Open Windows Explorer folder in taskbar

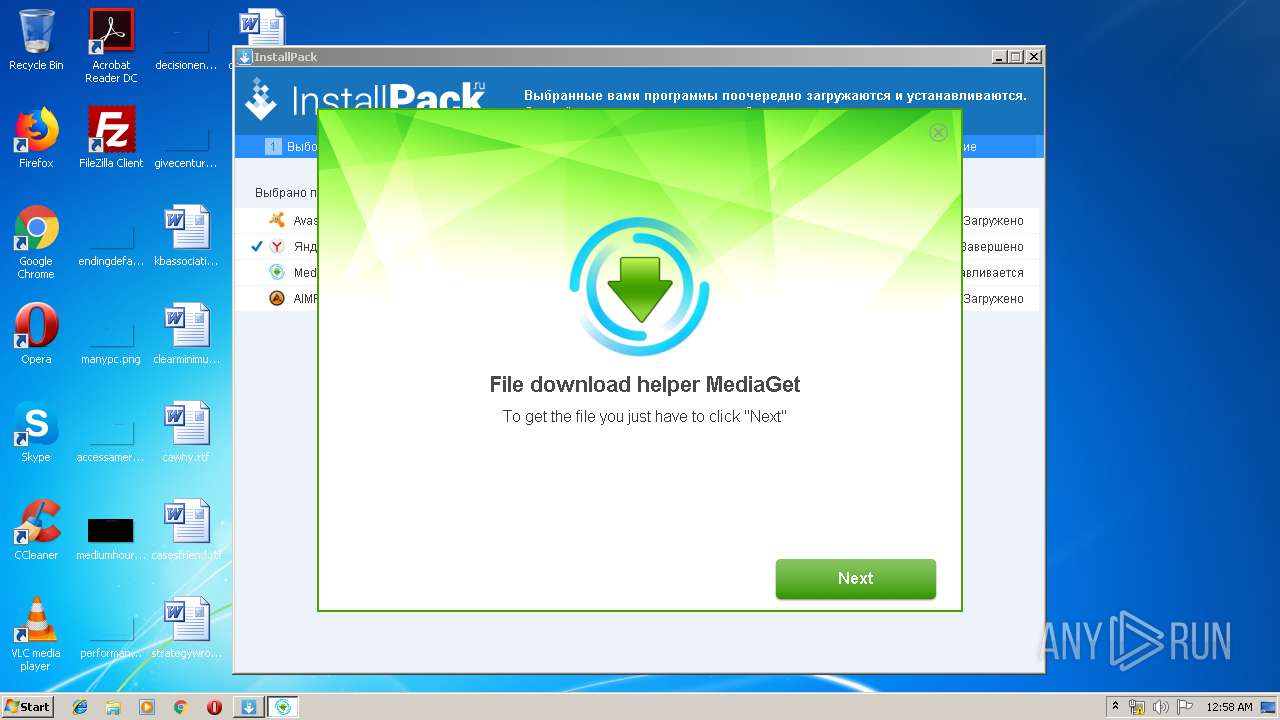tap(113, 707)
